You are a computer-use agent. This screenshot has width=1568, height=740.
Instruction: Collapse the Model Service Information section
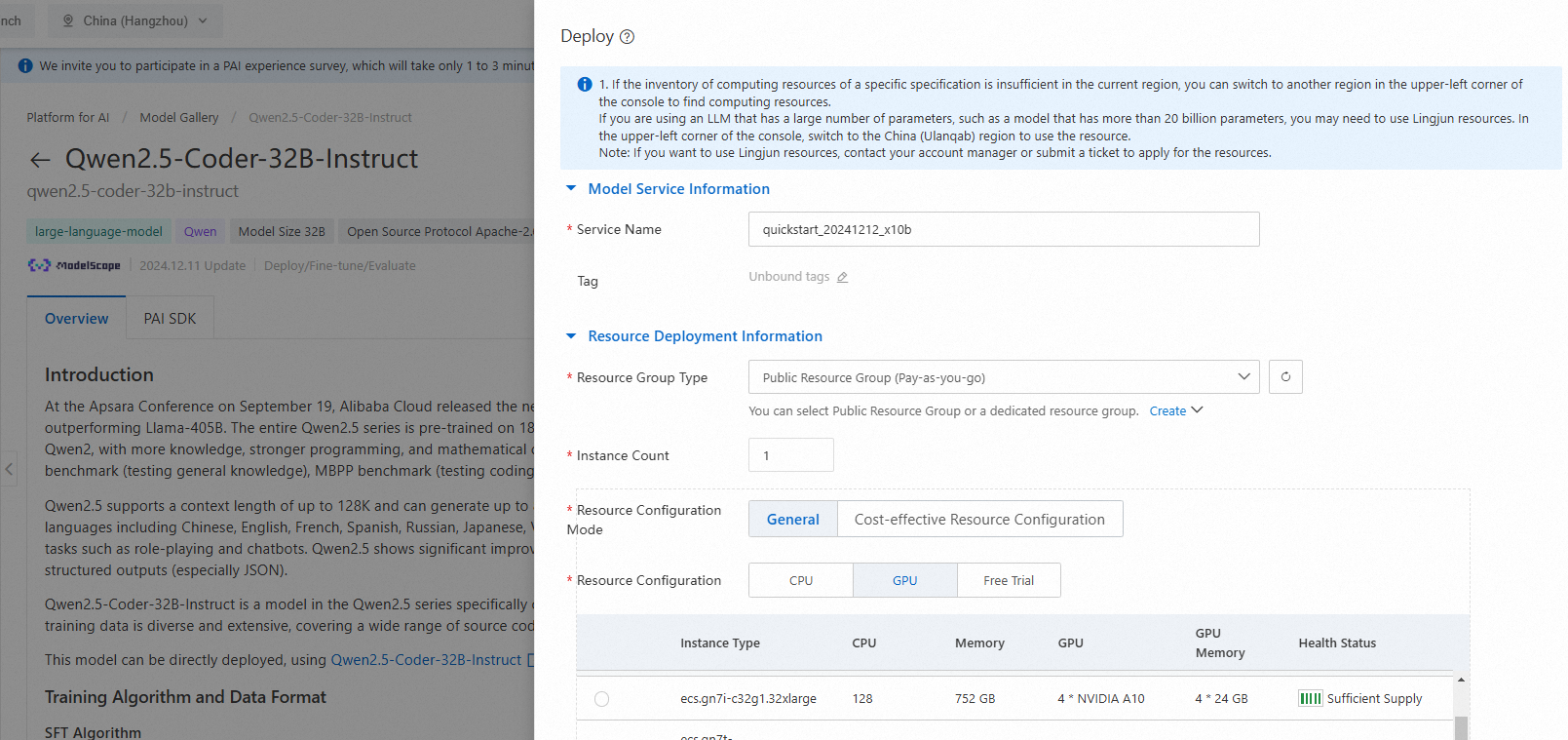pyautogui.click(x=571, y=189)
